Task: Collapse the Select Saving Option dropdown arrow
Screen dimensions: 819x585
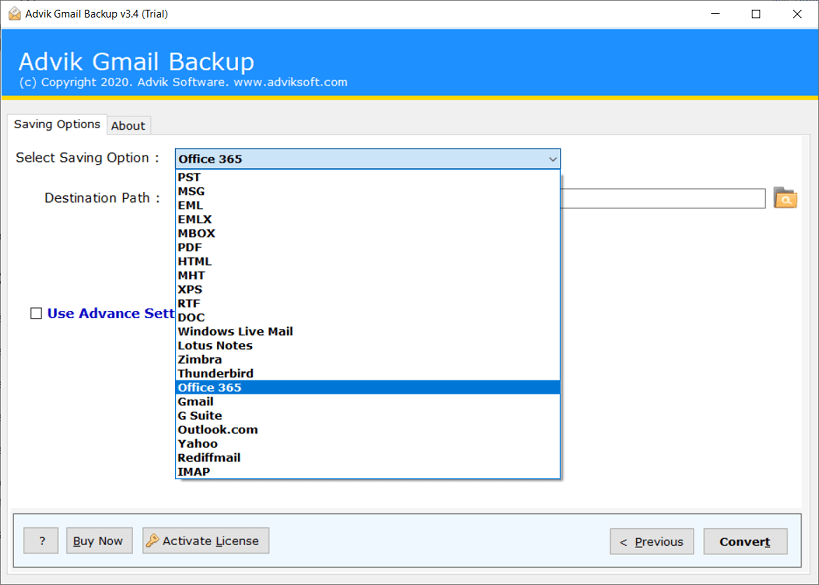Action: point(553,159)
